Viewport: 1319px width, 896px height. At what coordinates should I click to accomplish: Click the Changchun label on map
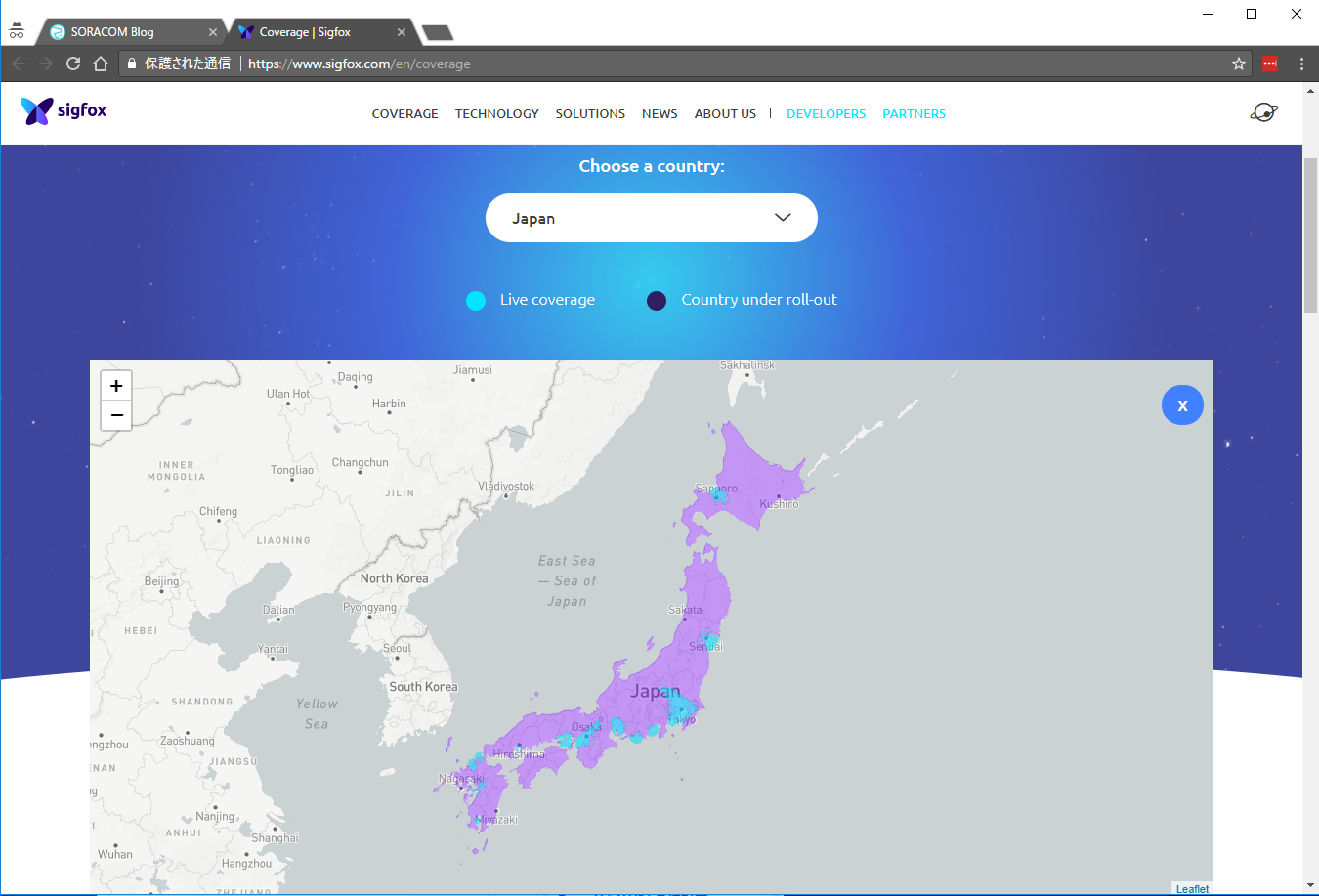(x=360, y=463)
